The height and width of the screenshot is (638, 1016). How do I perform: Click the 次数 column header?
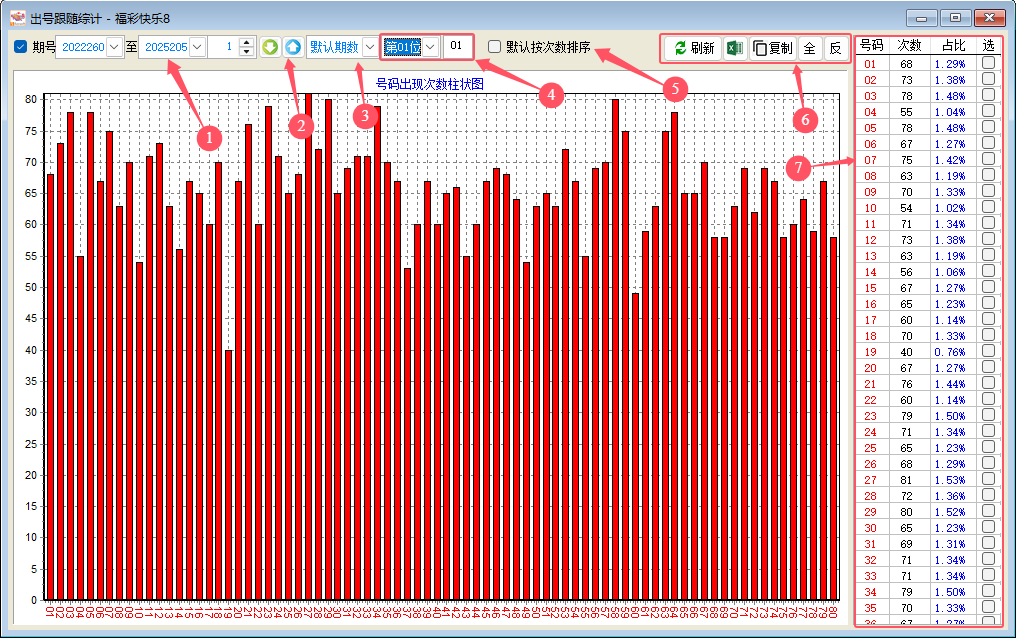pos(908,46)
